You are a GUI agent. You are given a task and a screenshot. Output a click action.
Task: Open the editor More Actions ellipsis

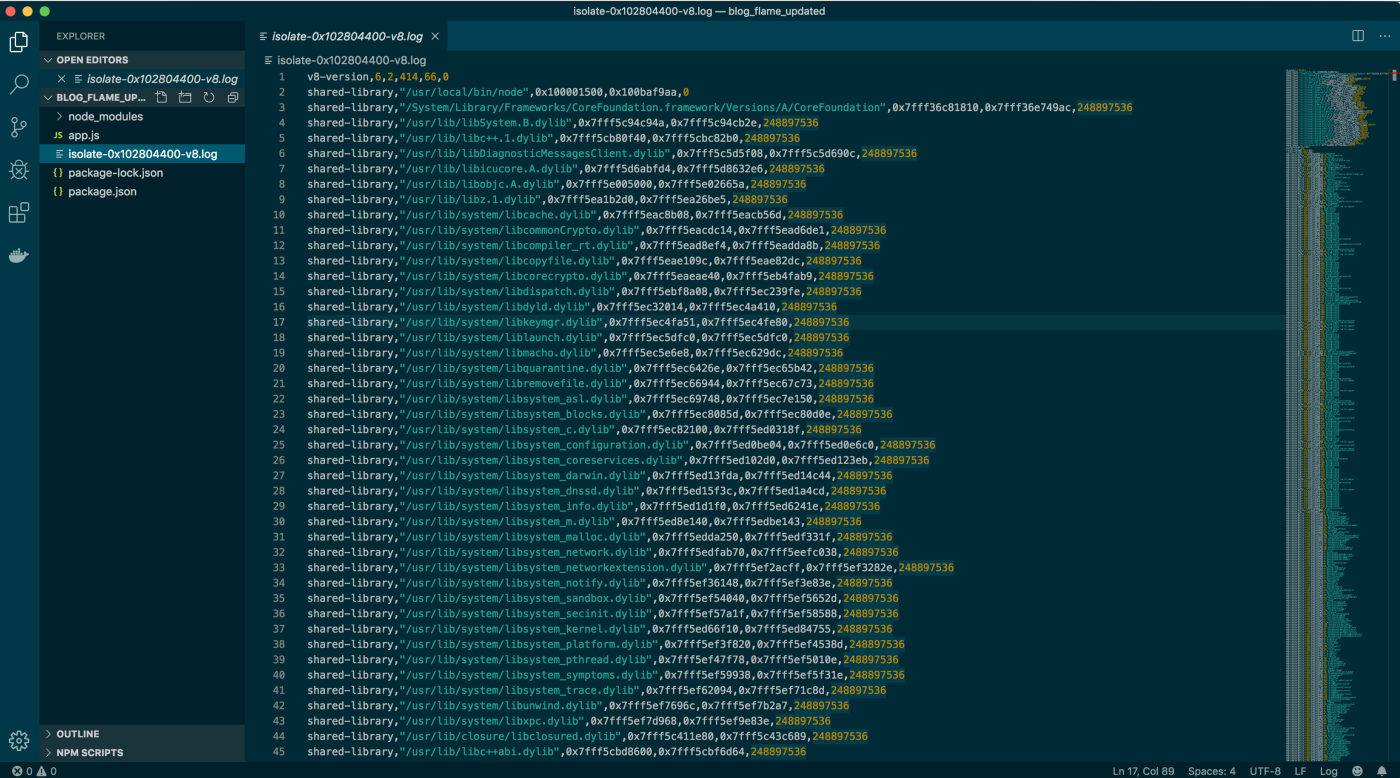pos(1384,36)
